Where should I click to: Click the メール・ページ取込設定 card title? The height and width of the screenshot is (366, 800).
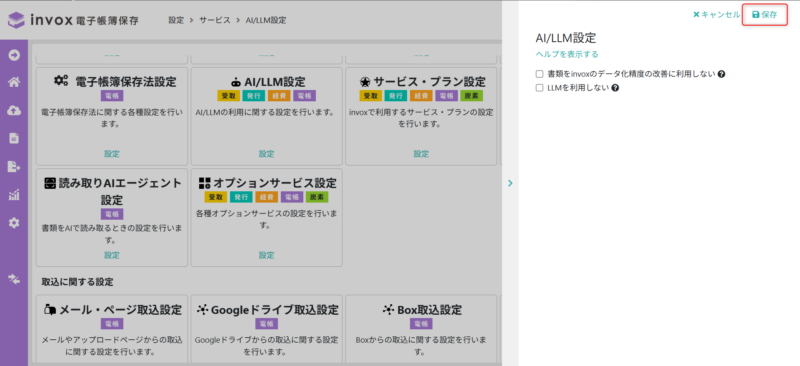coord(121,310)
